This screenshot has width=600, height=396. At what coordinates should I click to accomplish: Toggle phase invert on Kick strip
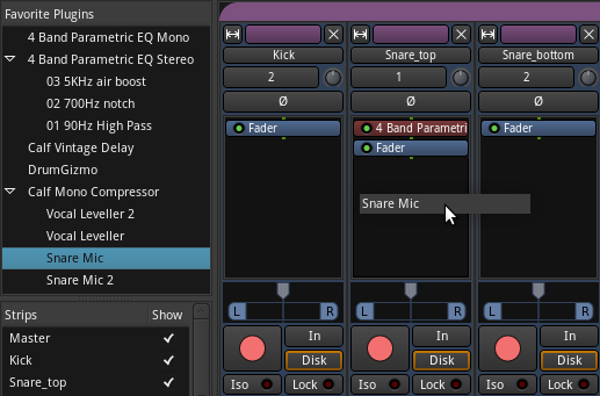click(x=283, y=101)
